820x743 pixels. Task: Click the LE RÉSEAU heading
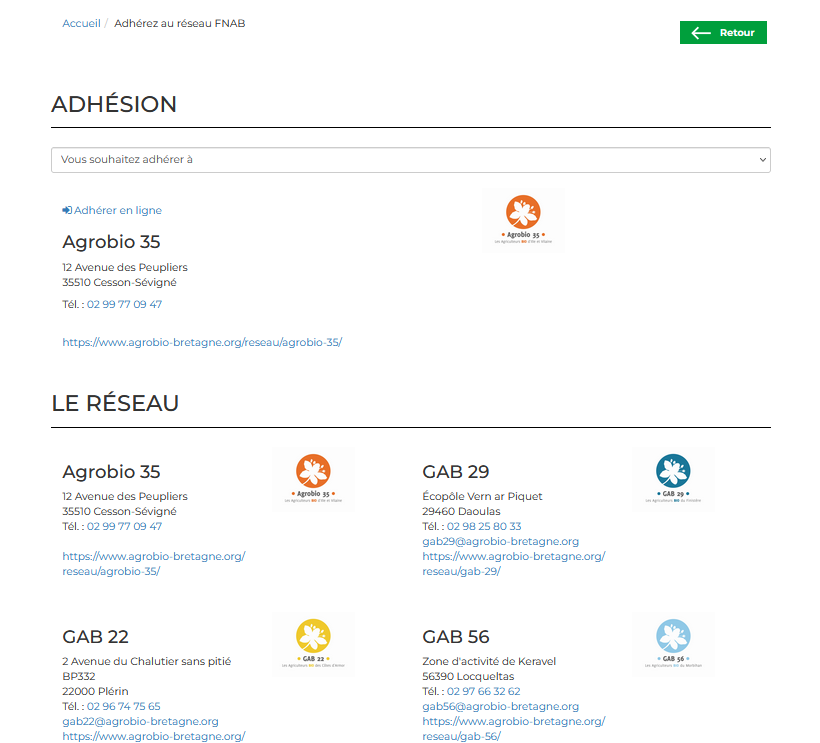[x=115, y=403]
